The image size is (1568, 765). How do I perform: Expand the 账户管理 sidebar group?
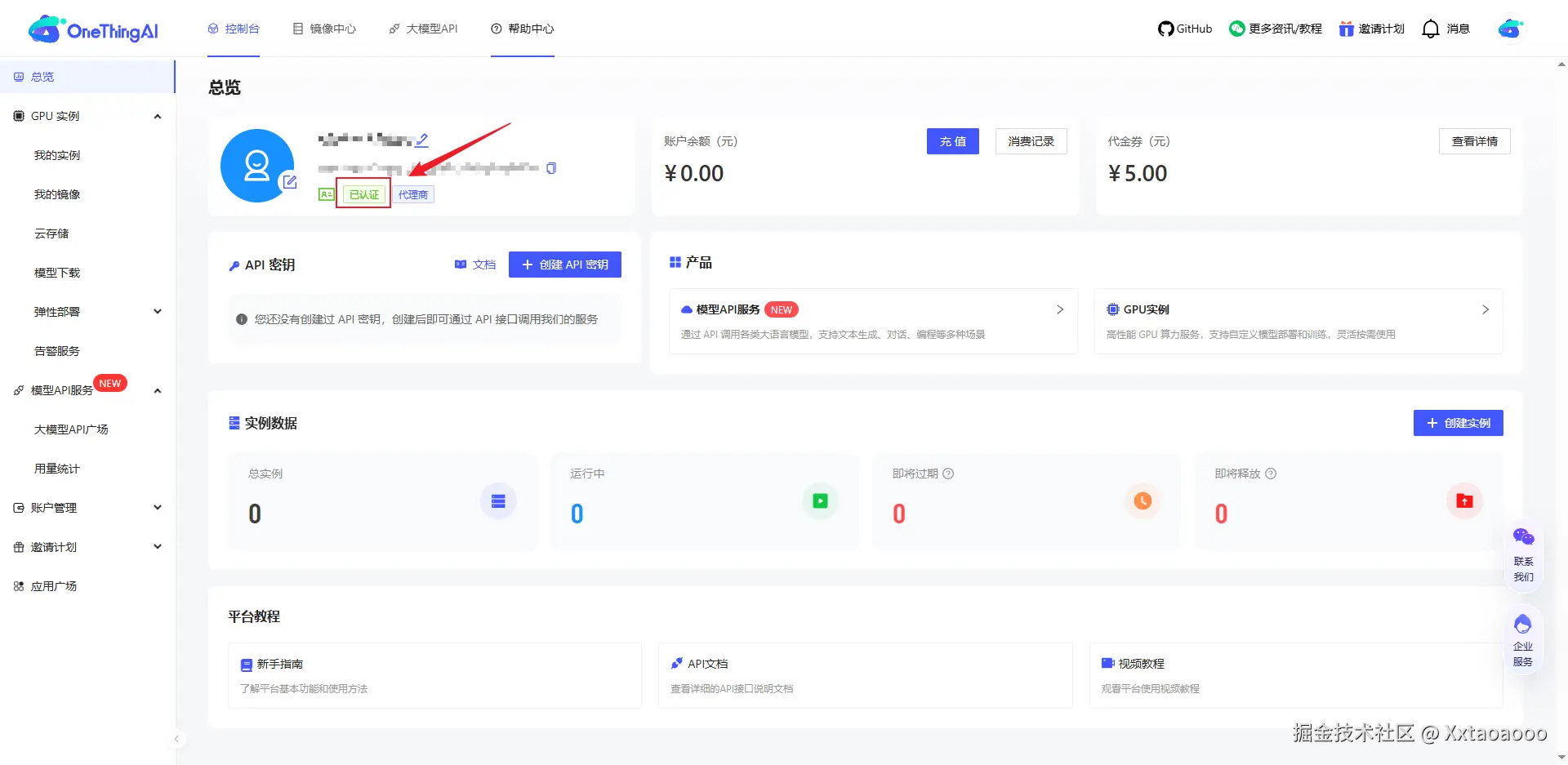pos(158,508)
